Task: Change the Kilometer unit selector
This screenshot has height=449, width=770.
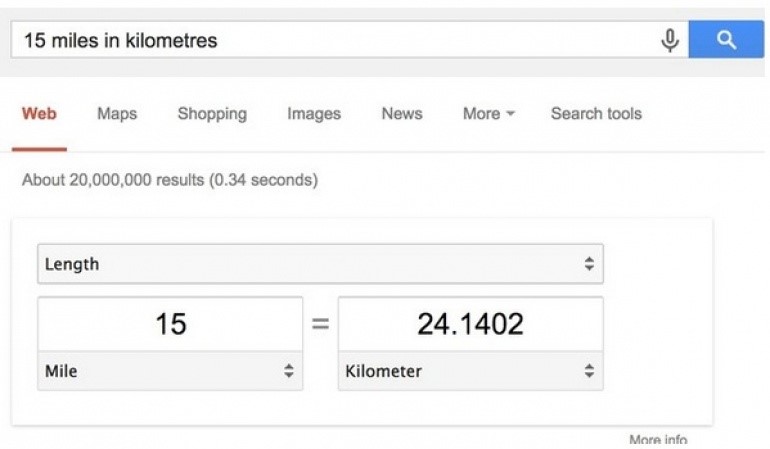Action: (470, 371)
